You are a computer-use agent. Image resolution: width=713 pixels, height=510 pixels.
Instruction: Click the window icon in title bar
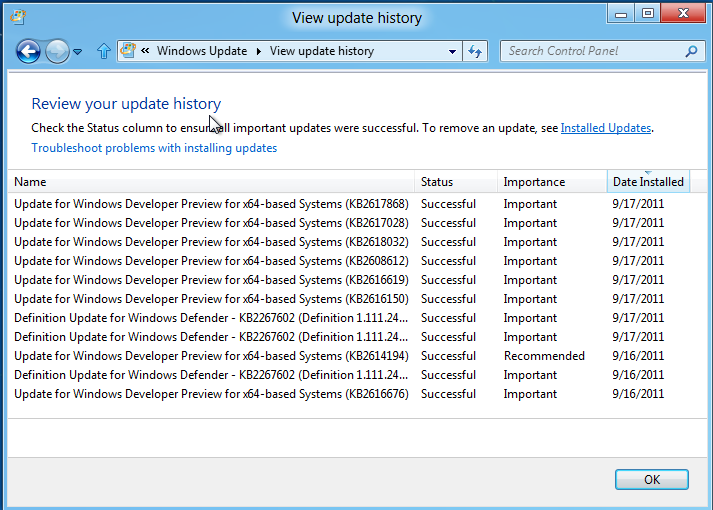click(x=18, y=17)
